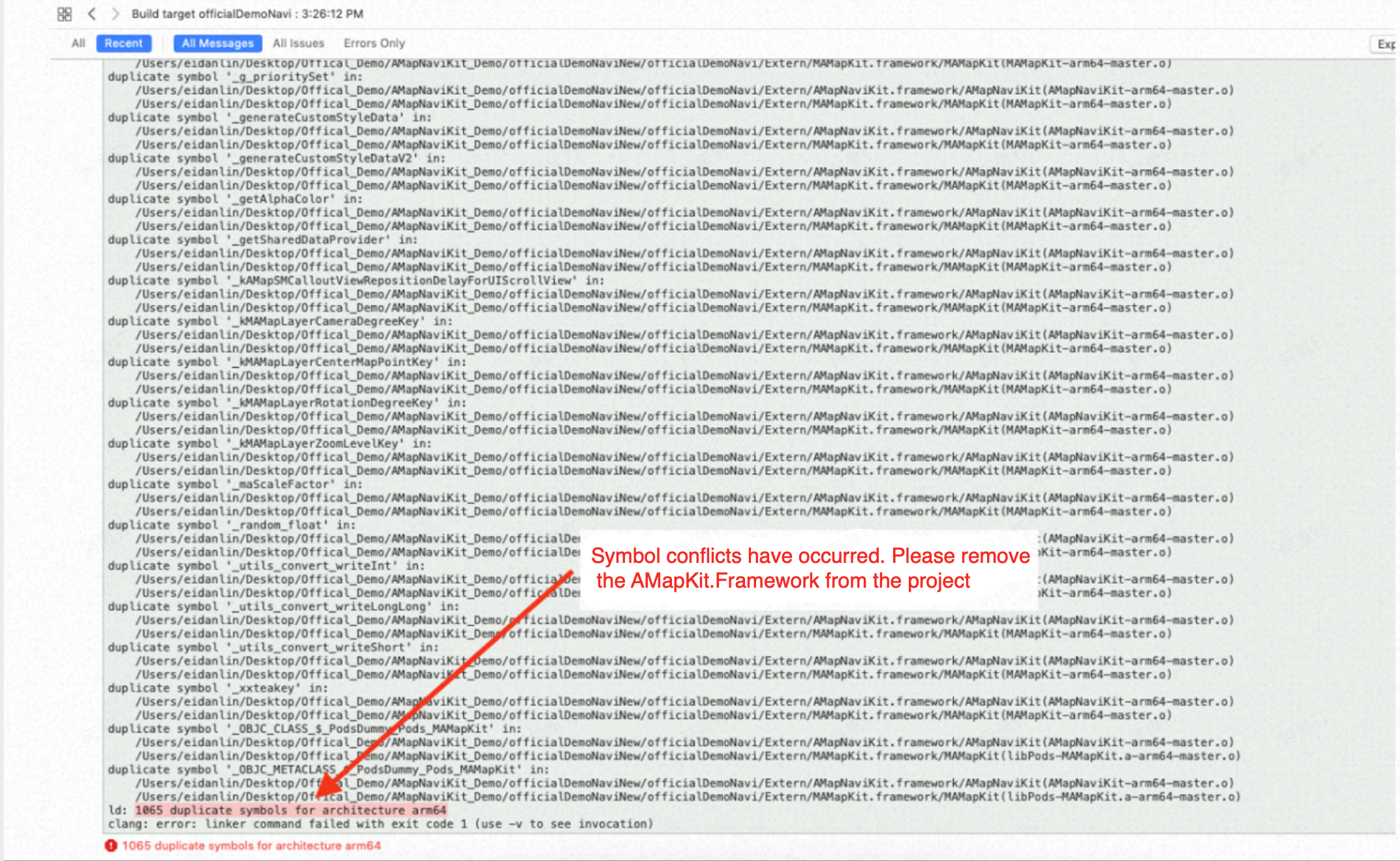
Task: Select duplicate symbol '_kMAMapLayerCenterMapPointKey' line
Action: [287, 362]
